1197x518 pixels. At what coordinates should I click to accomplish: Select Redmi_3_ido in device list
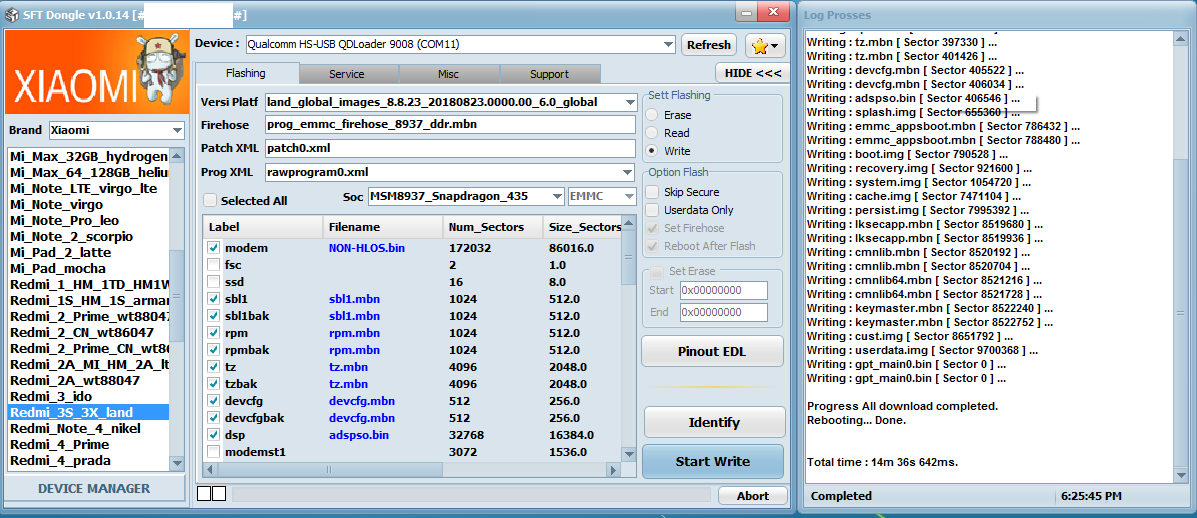point(88,396)
